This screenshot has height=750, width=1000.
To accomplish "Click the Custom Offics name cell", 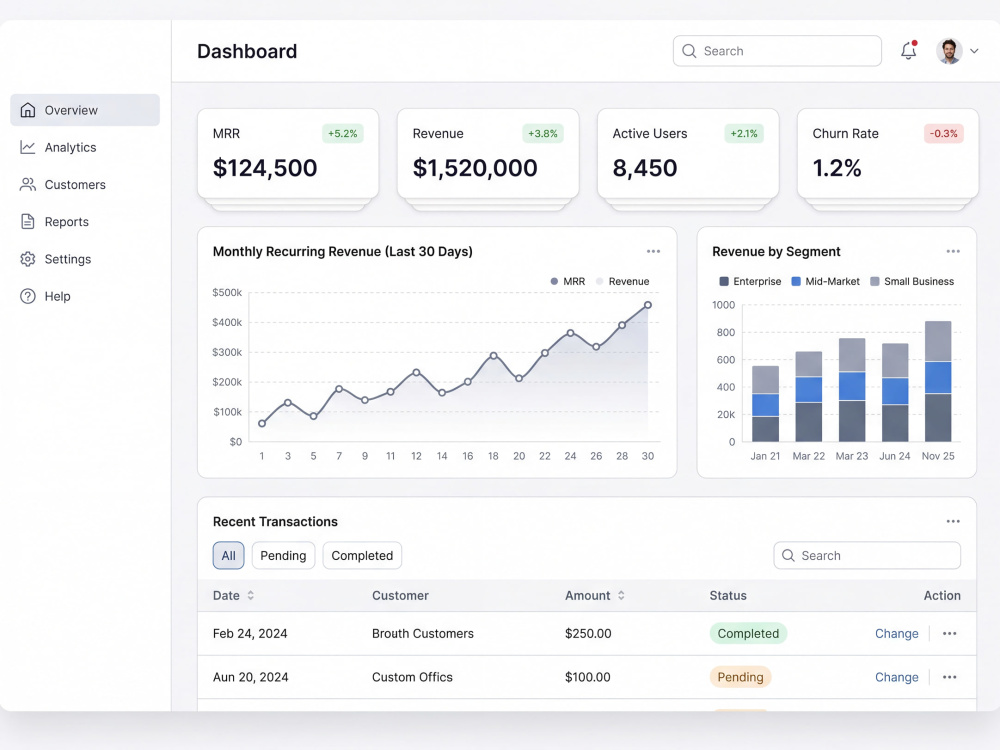I will tap(412, 677).
